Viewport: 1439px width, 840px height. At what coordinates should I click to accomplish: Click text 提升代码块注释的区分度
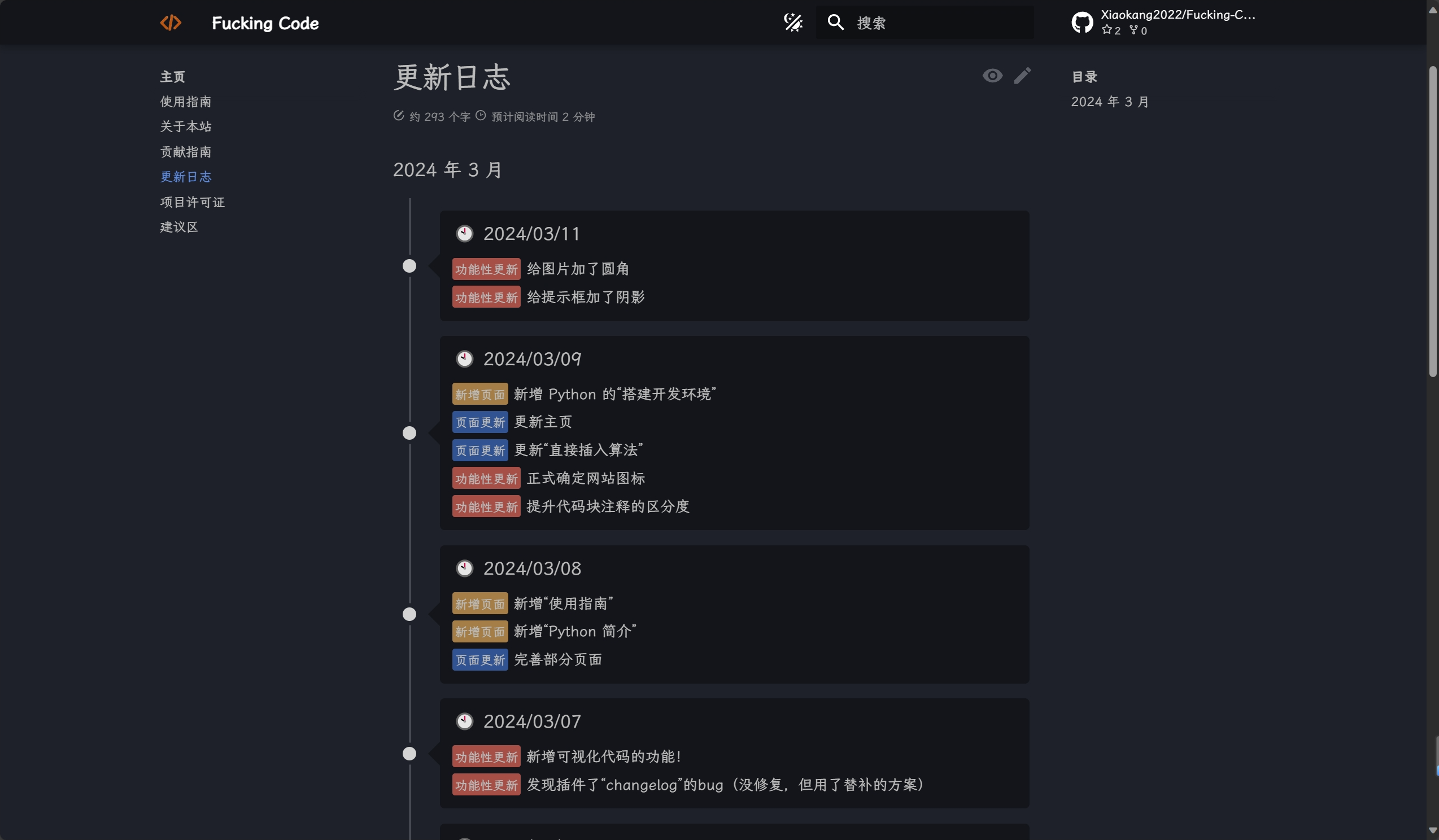608,507
